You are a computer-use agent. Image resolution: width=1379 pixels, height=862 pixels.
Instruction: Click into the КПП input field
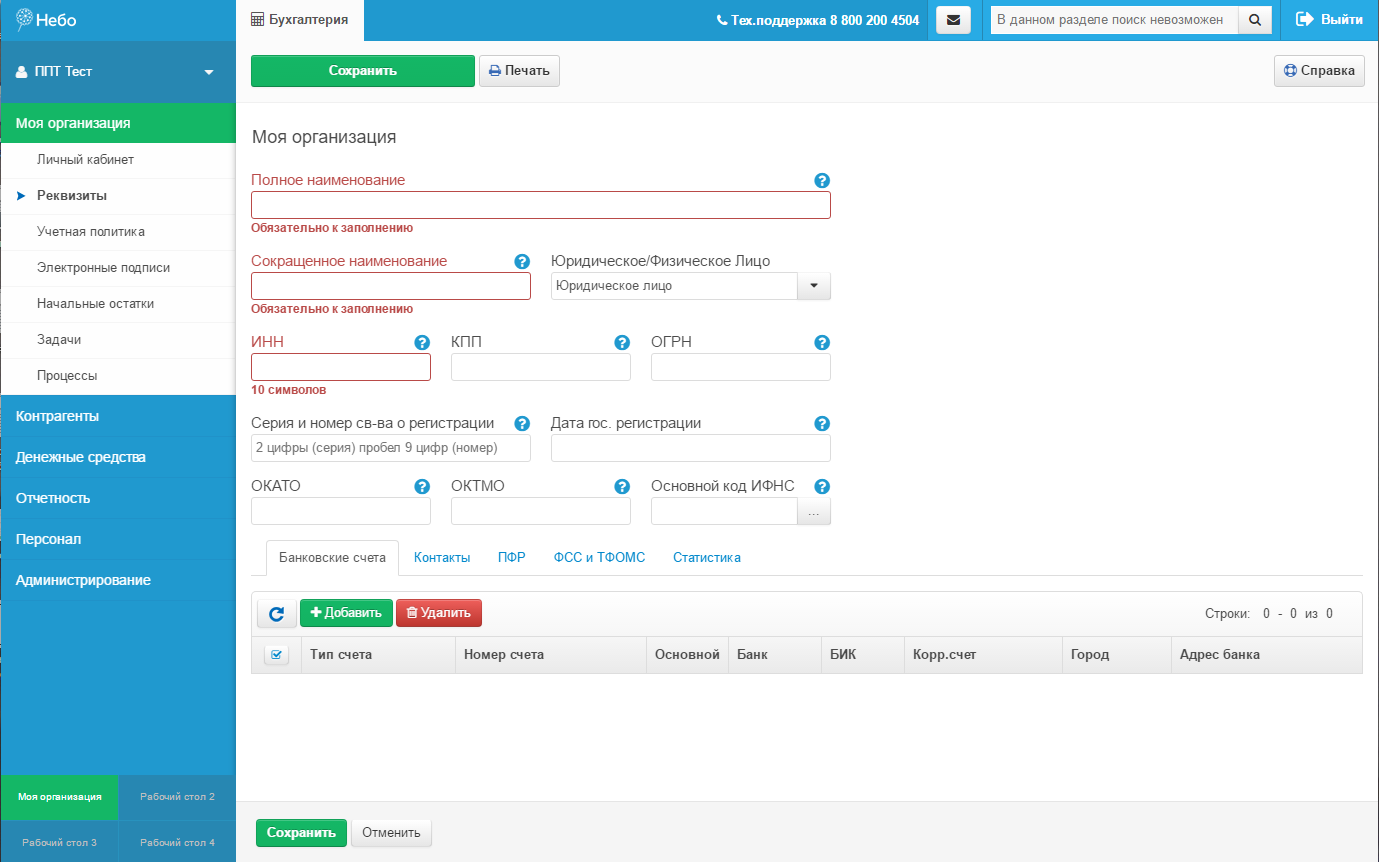(x=541, y=368)
